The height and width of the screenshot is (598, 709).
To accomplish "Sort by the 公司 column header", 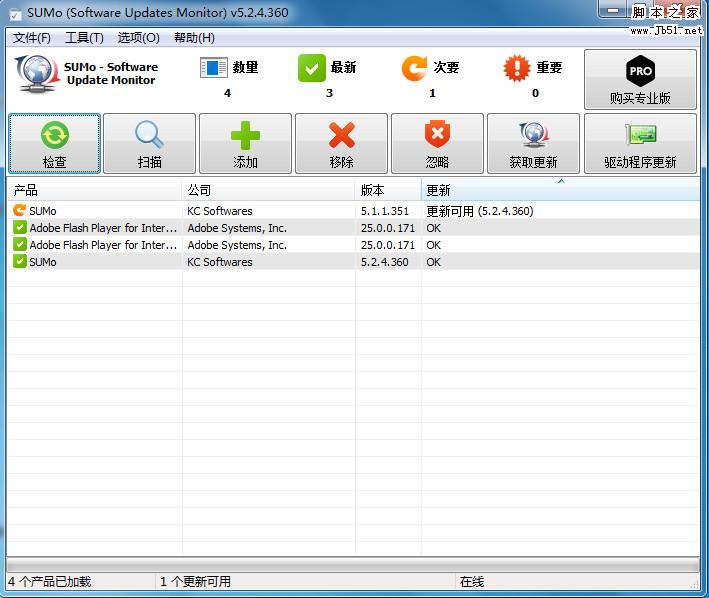I will tap(269, 190).
